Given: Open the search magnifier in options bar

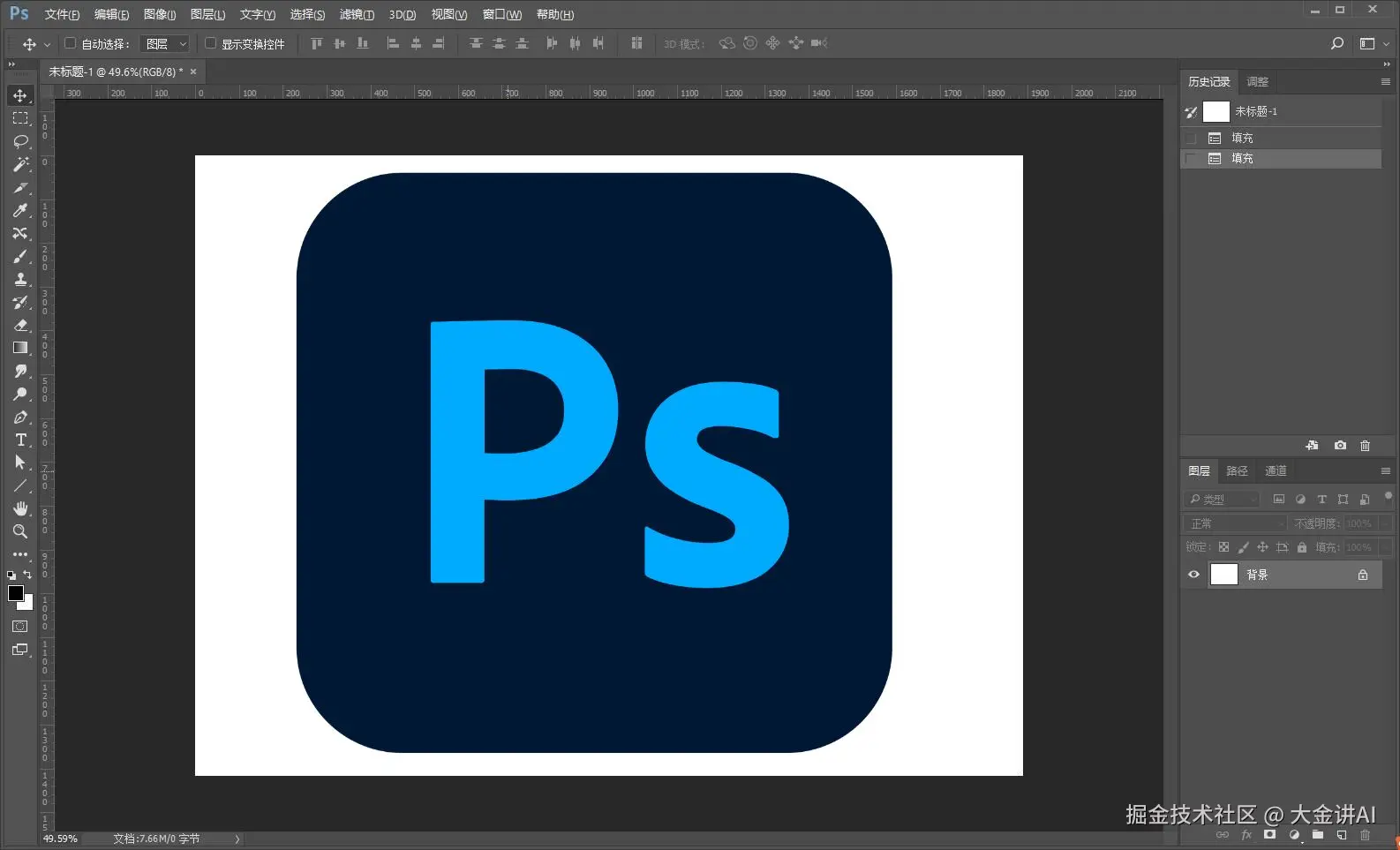Looking at the screenshot, I should pyautogui.click(x=1337, y=43).
